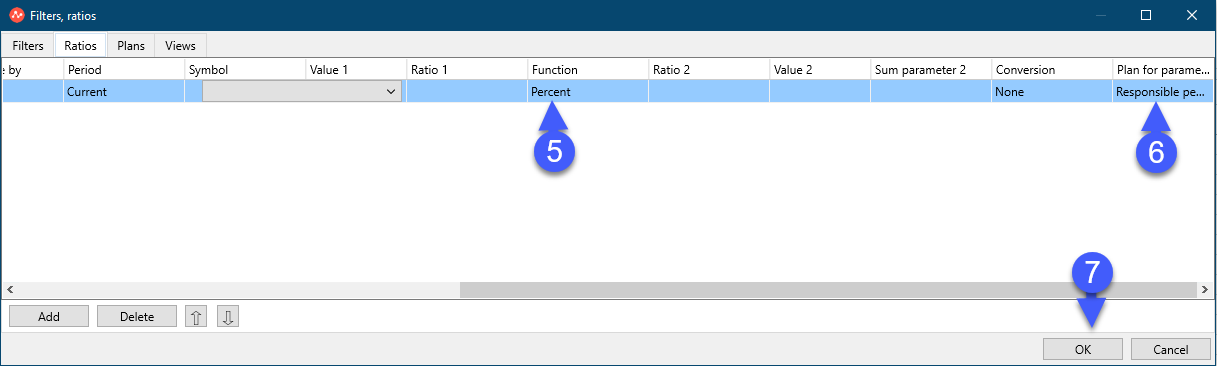Click the Ratio 1 column header
The image size is (1217, 366).
[x=467, y=70]
